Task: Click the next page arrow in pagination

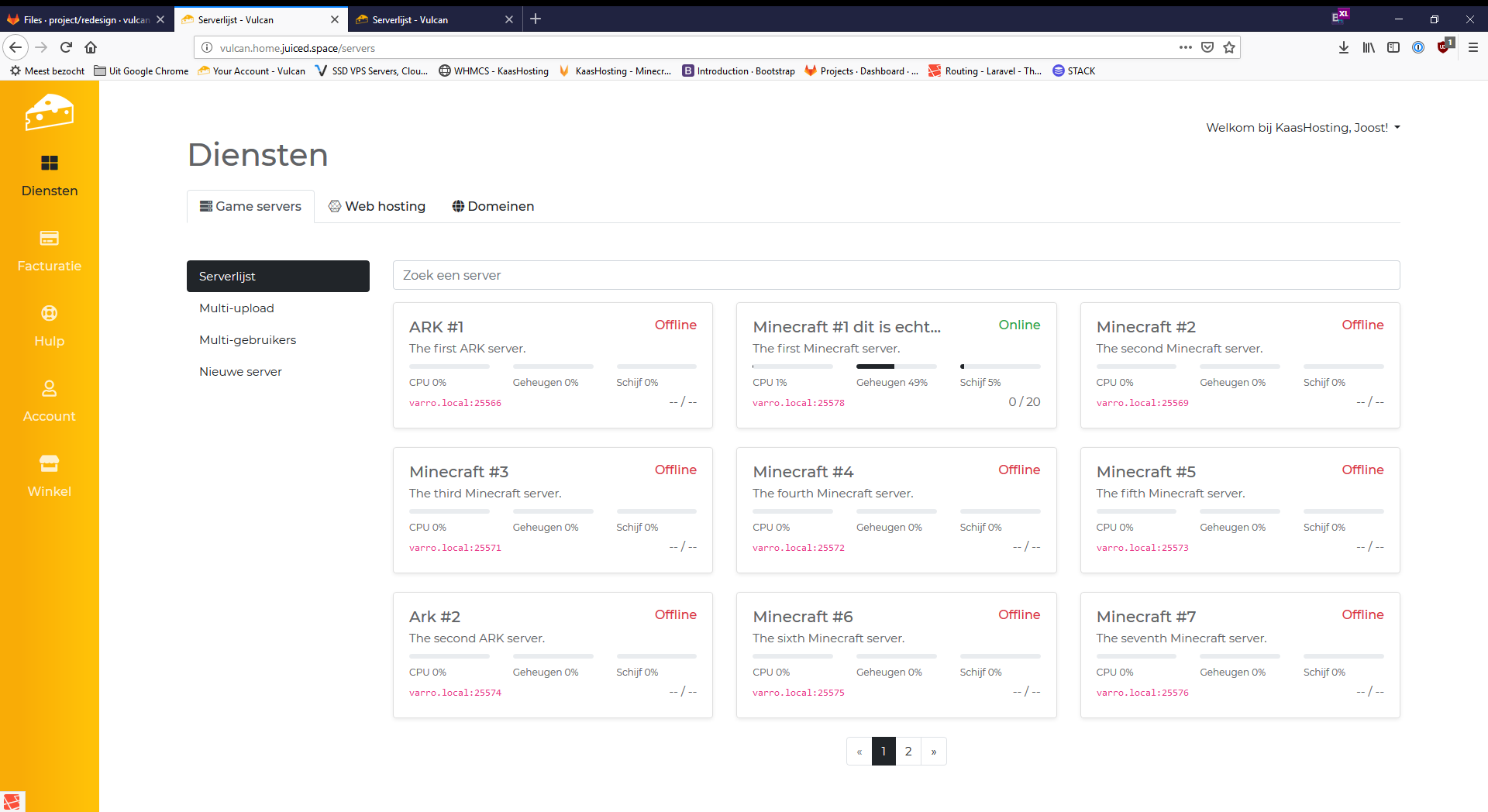Action: [934, 752]
